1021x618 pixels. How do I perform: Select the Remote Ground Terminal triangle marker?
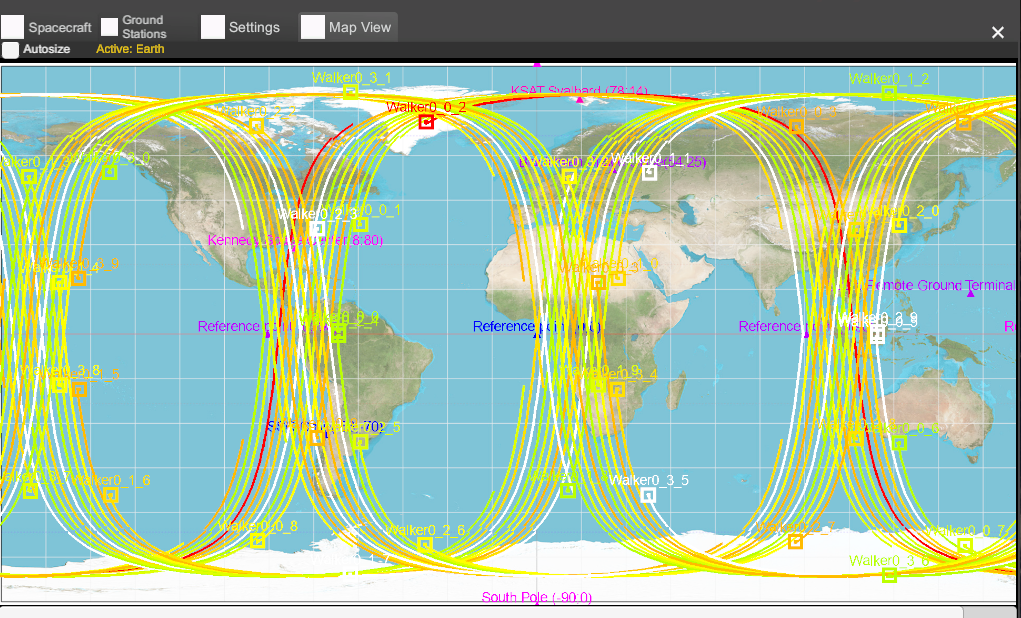coord(970,293)
